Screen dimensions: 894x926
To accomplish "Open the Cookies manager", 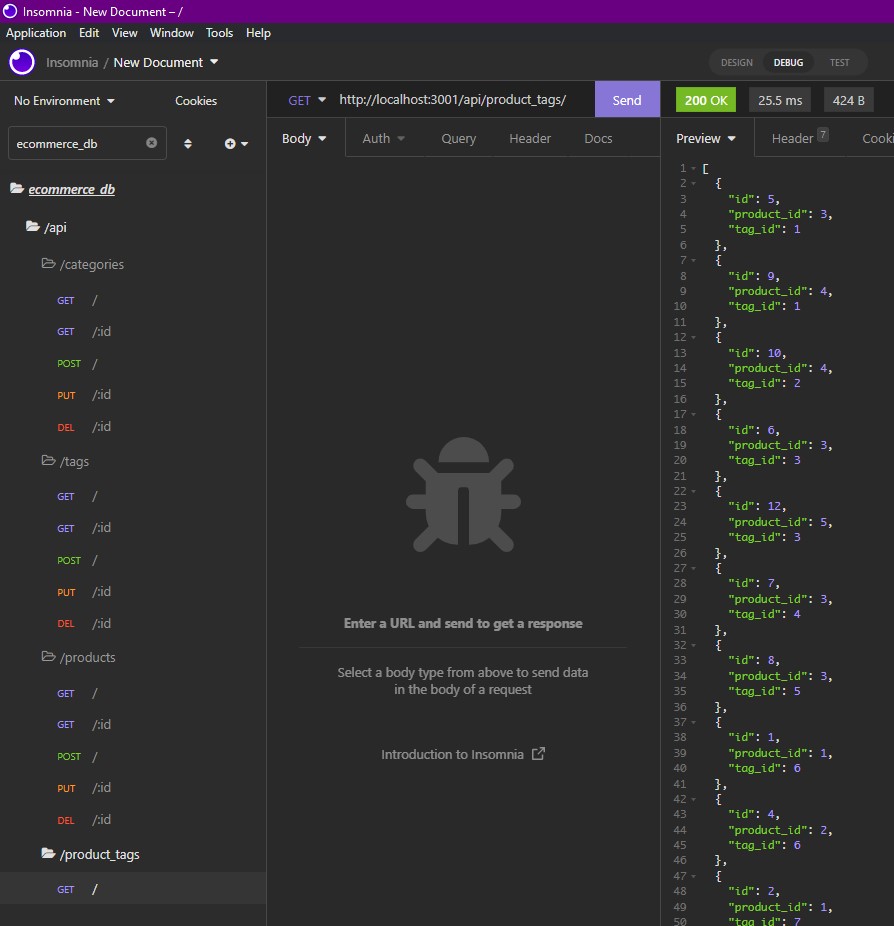I will click(x=196, y=101).
